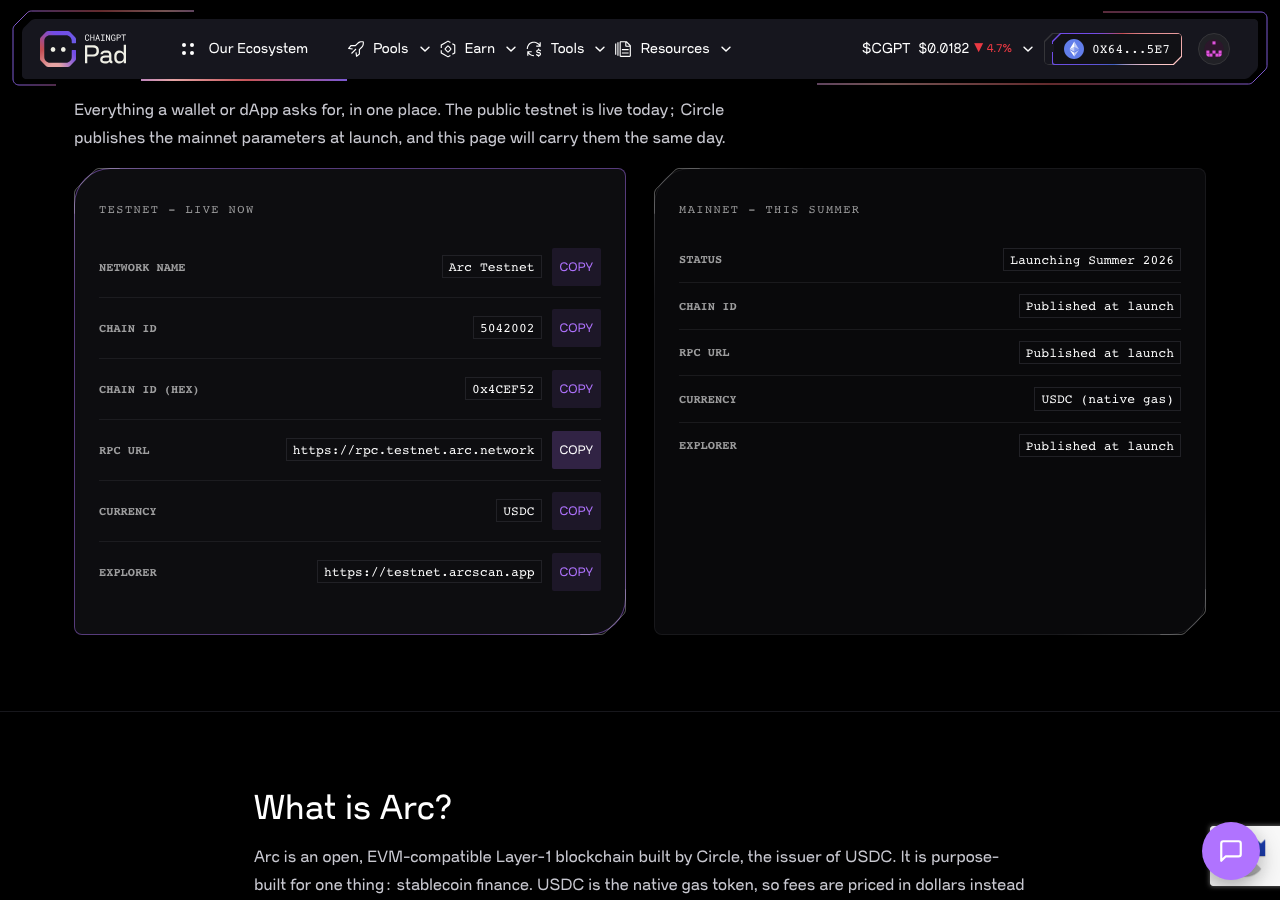The width and height of the screenshot is (1280, 900).
Task: Open the Resources menu item
Action: 674,49
